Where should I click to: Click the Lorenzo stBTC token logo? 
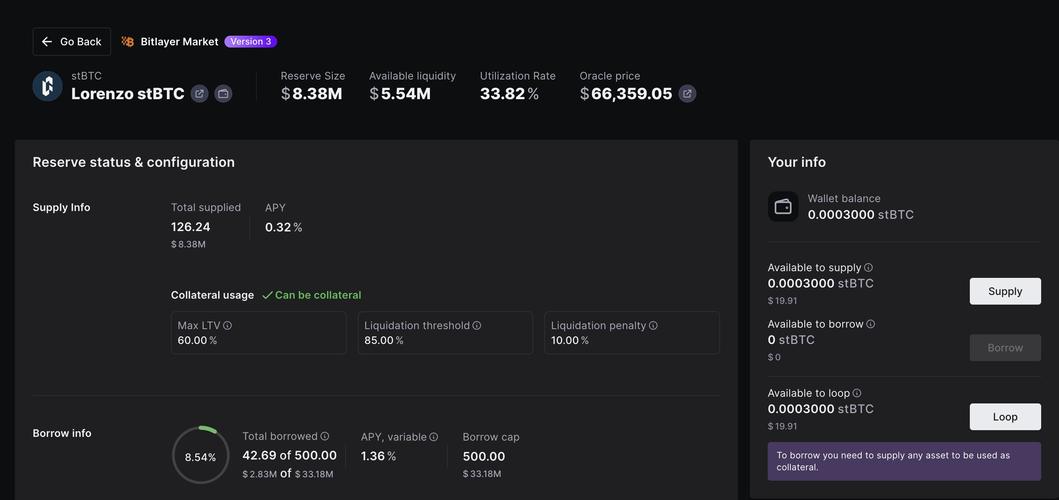(48, 86)
